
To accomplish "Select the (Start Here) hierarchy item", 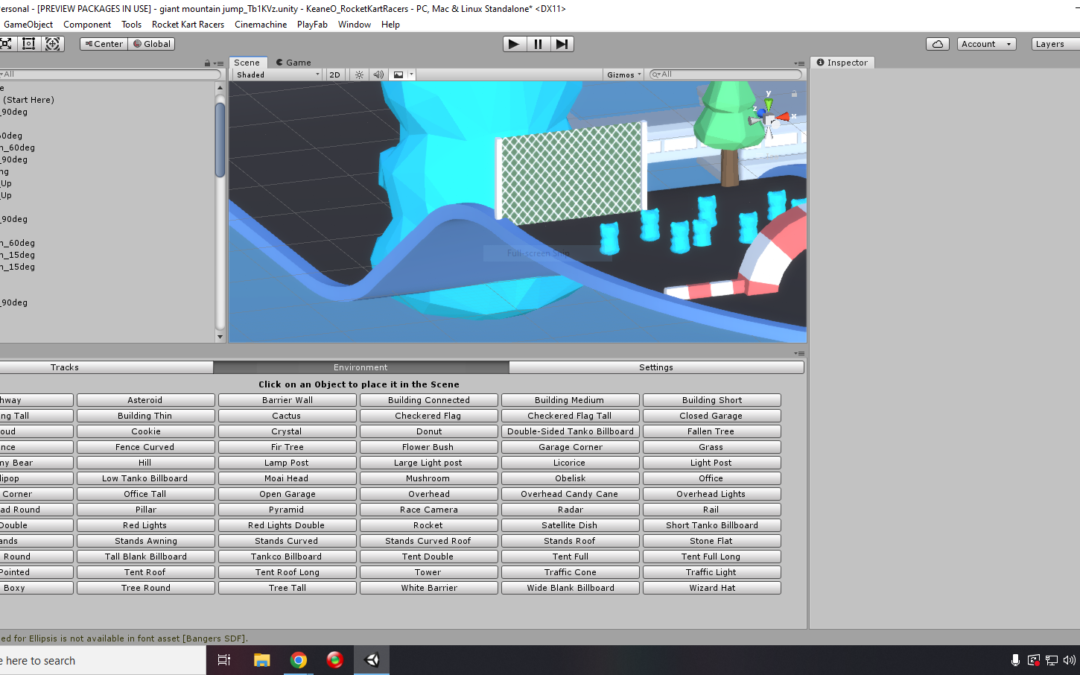I will coord(28,100).
